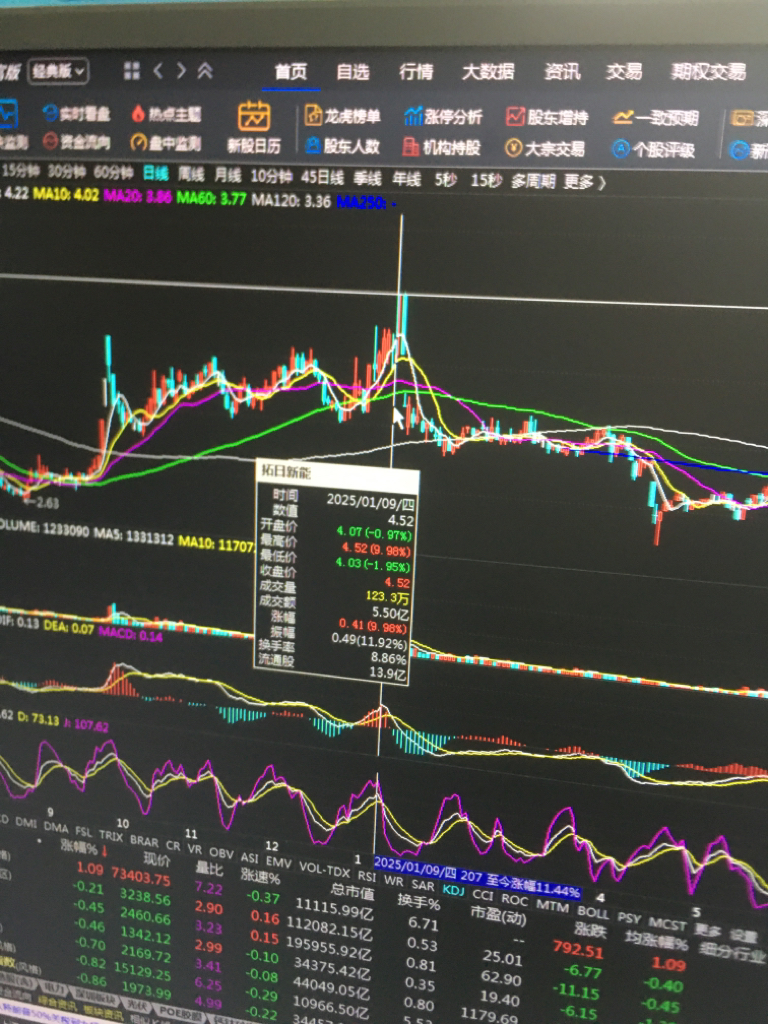Select the VOL-TDX indicator tab
The height and width of the screenshot is (1024, 768).
(325, 869)
